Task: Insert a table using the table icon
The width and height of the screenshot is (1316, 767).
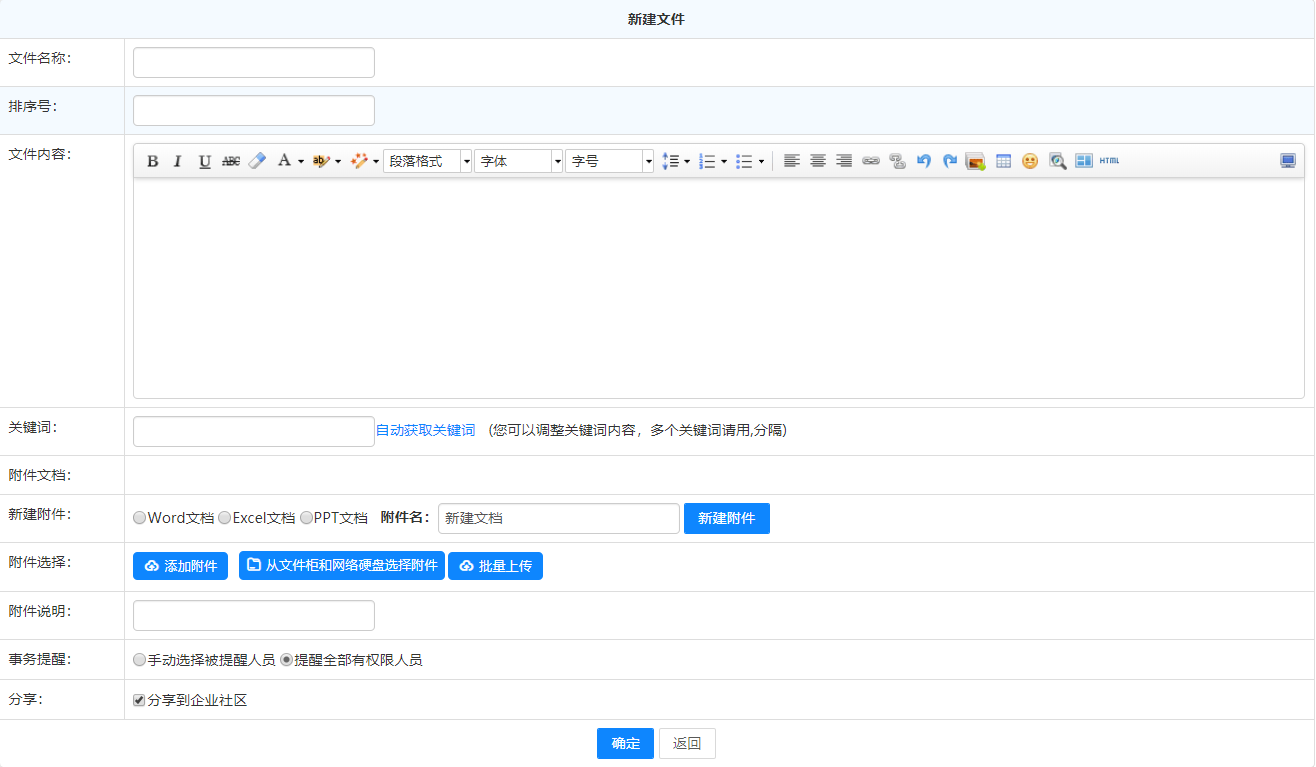Action: coord(1003,161)
